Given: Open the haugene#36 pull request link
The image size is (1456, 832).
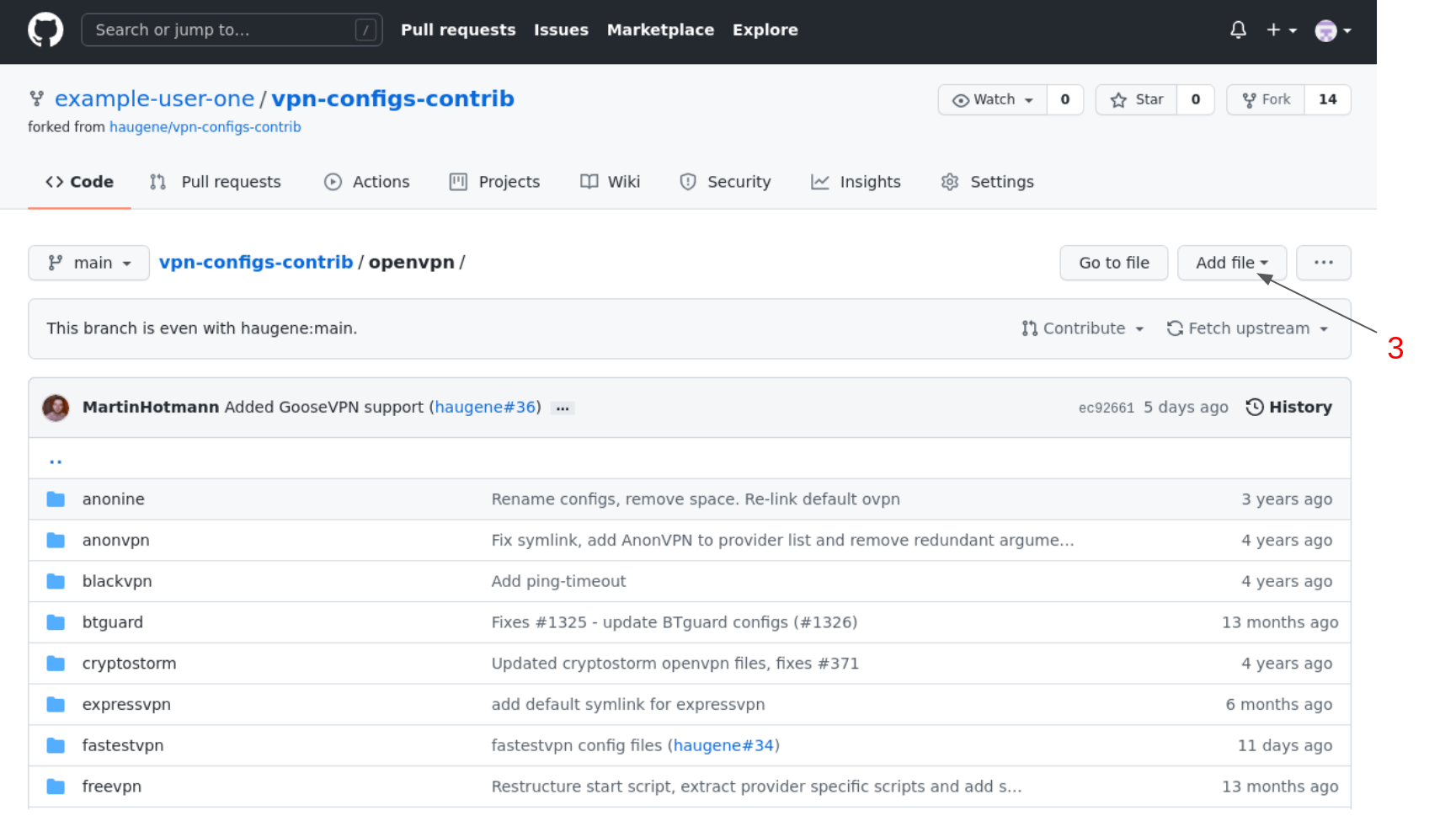Looking at the screenshot, I should coord(485,408).
